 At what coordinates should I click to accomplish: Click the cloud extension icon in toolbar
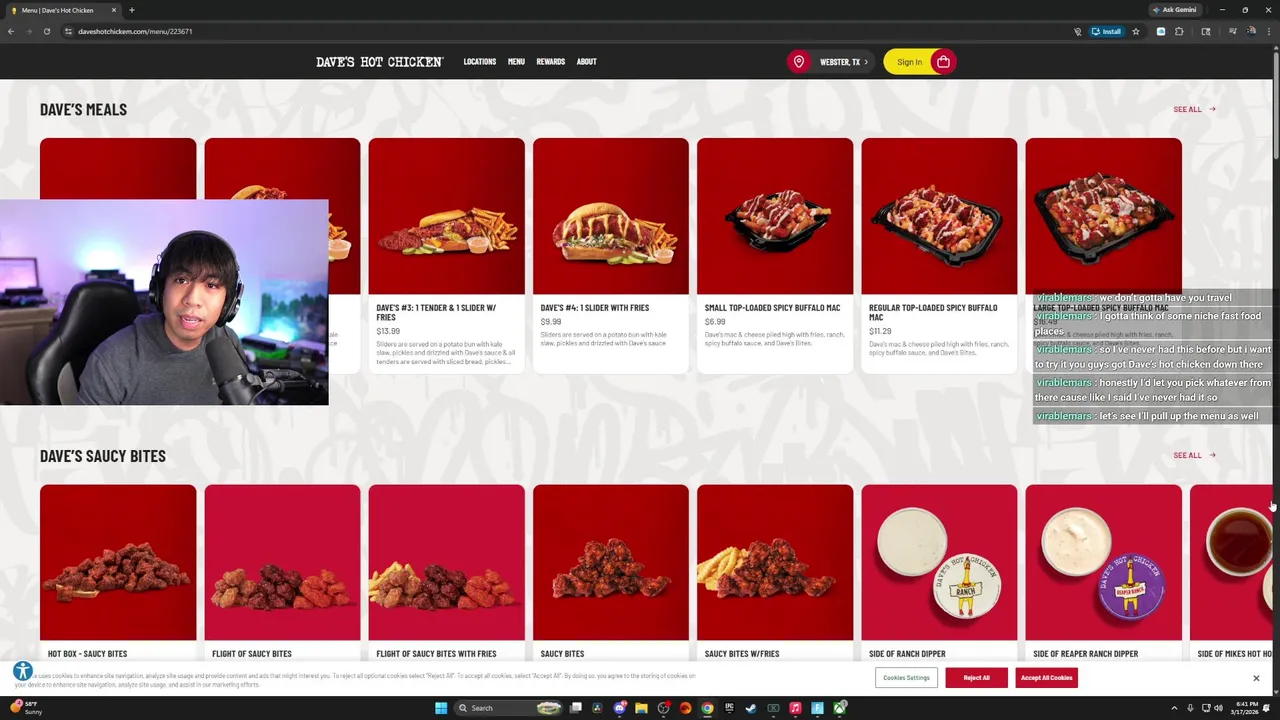1161,31
